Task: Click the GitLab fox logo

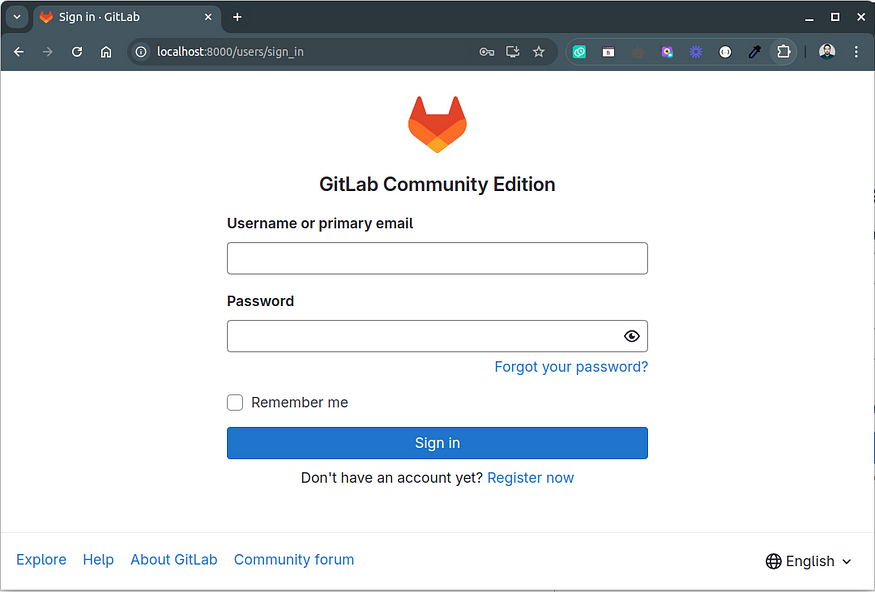Action: 437,124
